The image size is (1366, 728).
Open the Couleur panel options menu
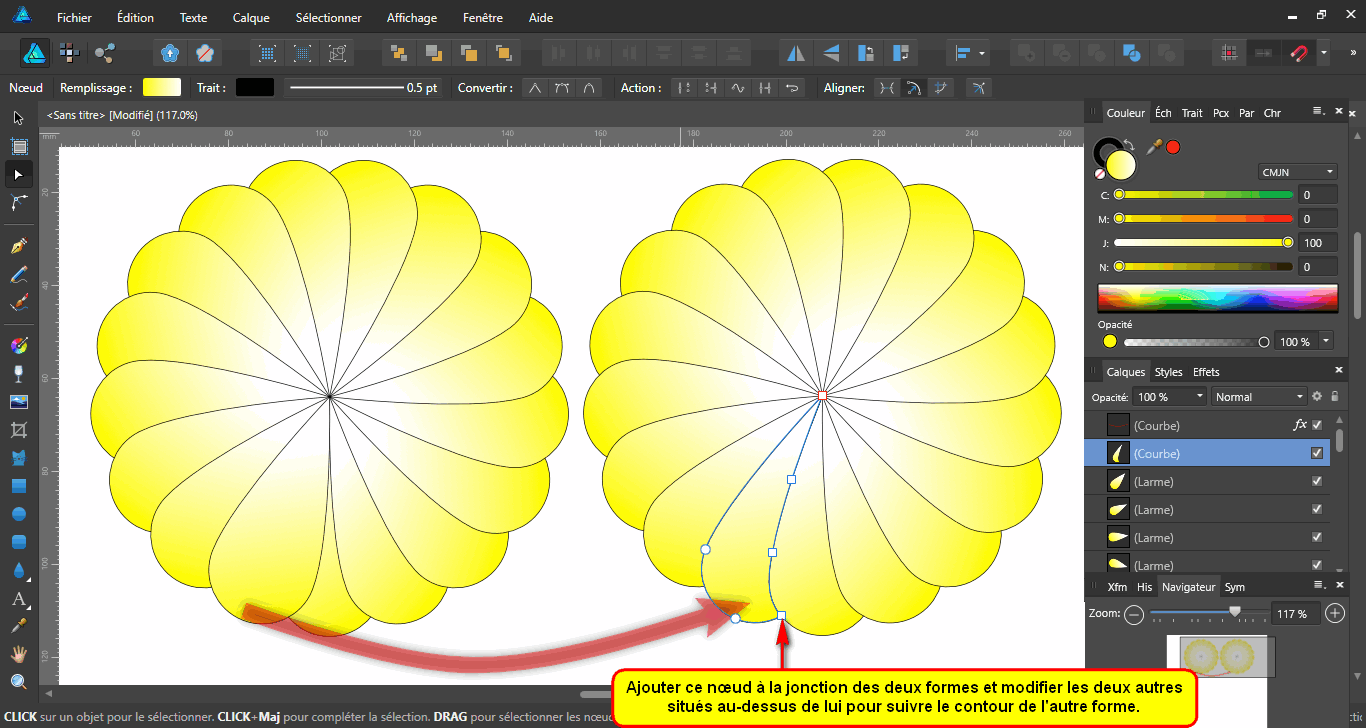1318,112
